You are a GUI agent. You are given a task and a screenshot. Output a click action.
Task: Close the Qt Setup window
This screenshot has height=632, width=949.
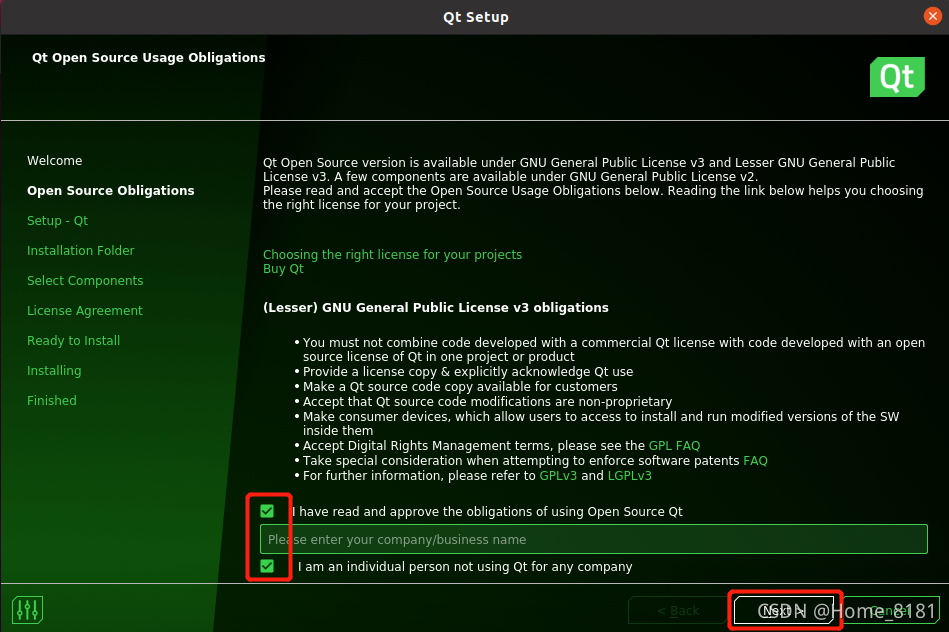tap(933, 16)
